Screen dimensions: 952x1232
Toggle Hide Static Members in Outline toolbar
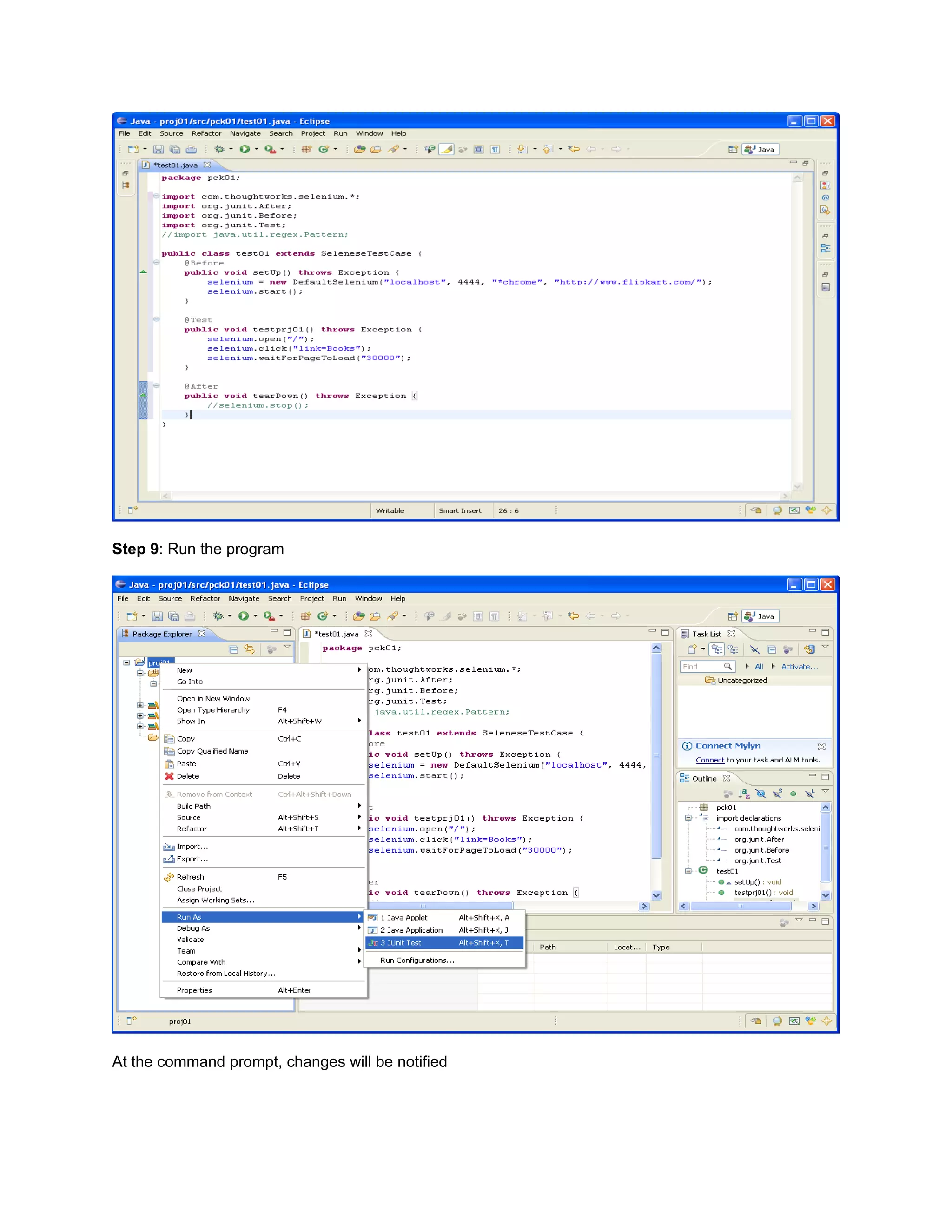click(x=777, y=794)
